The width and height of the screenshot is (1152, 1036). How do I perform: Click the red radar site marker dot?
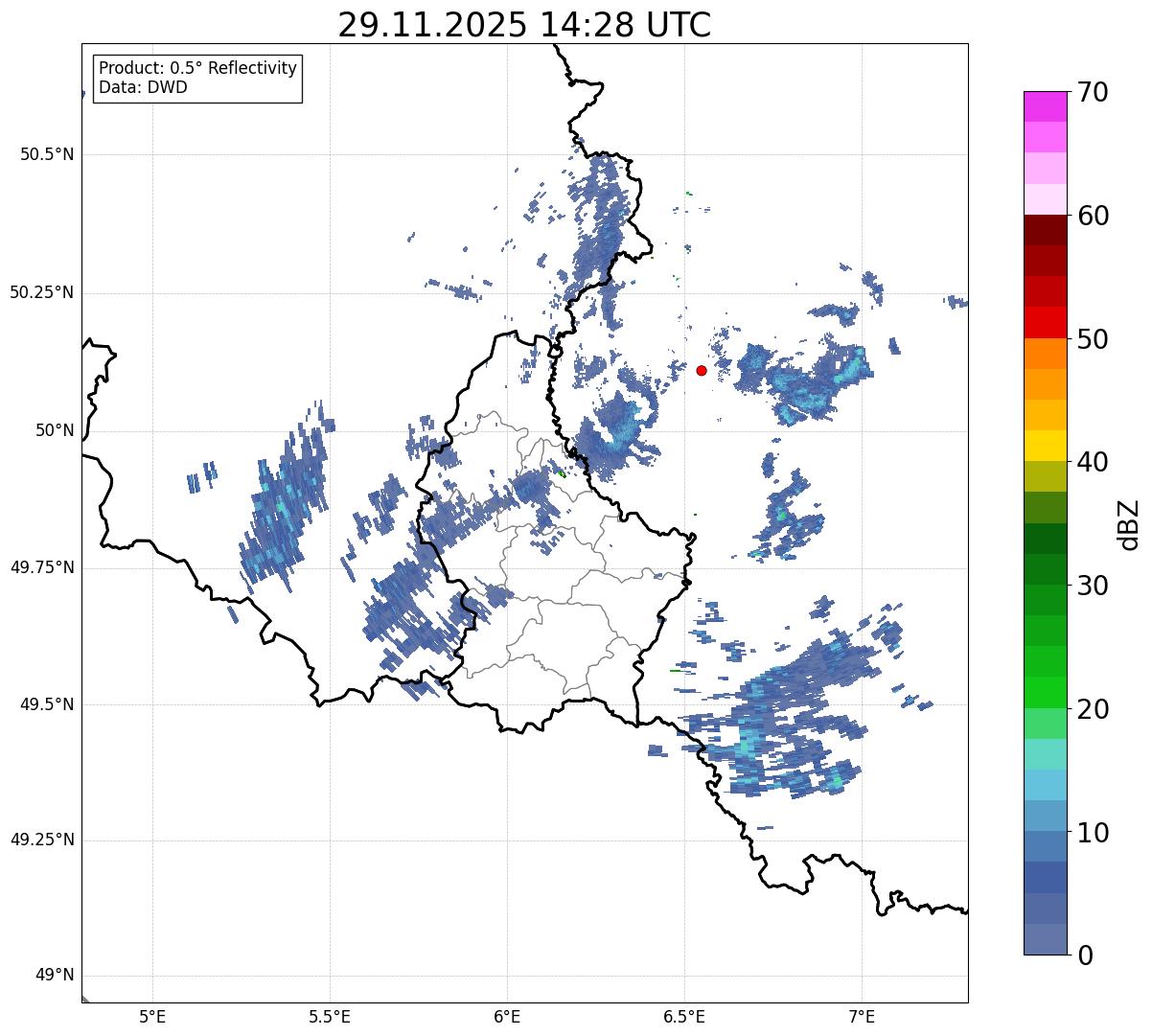702,370
